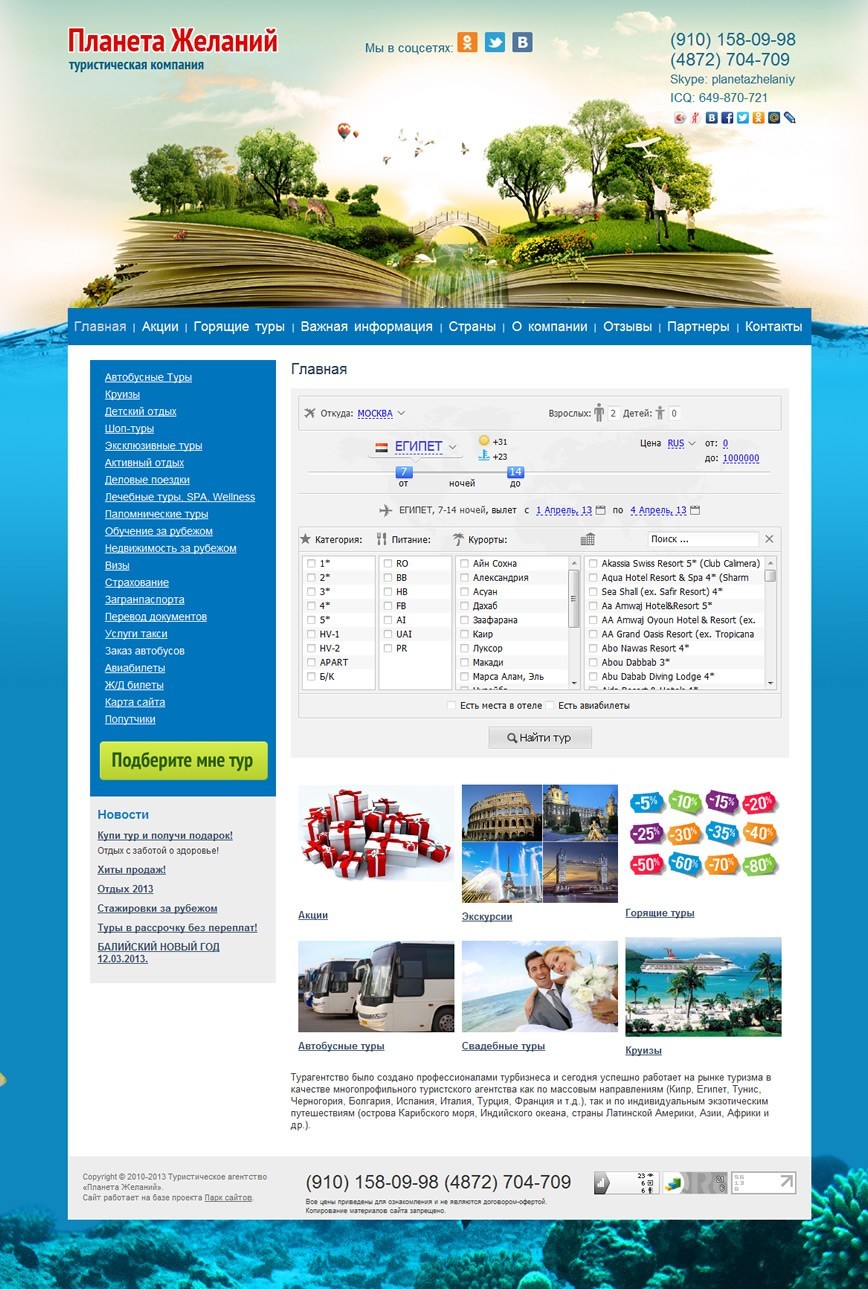The width and height of the screenshot is (868, 1289).
Task: Expand the 'МОСКВА' departure city dropdown
Action: 380,413
